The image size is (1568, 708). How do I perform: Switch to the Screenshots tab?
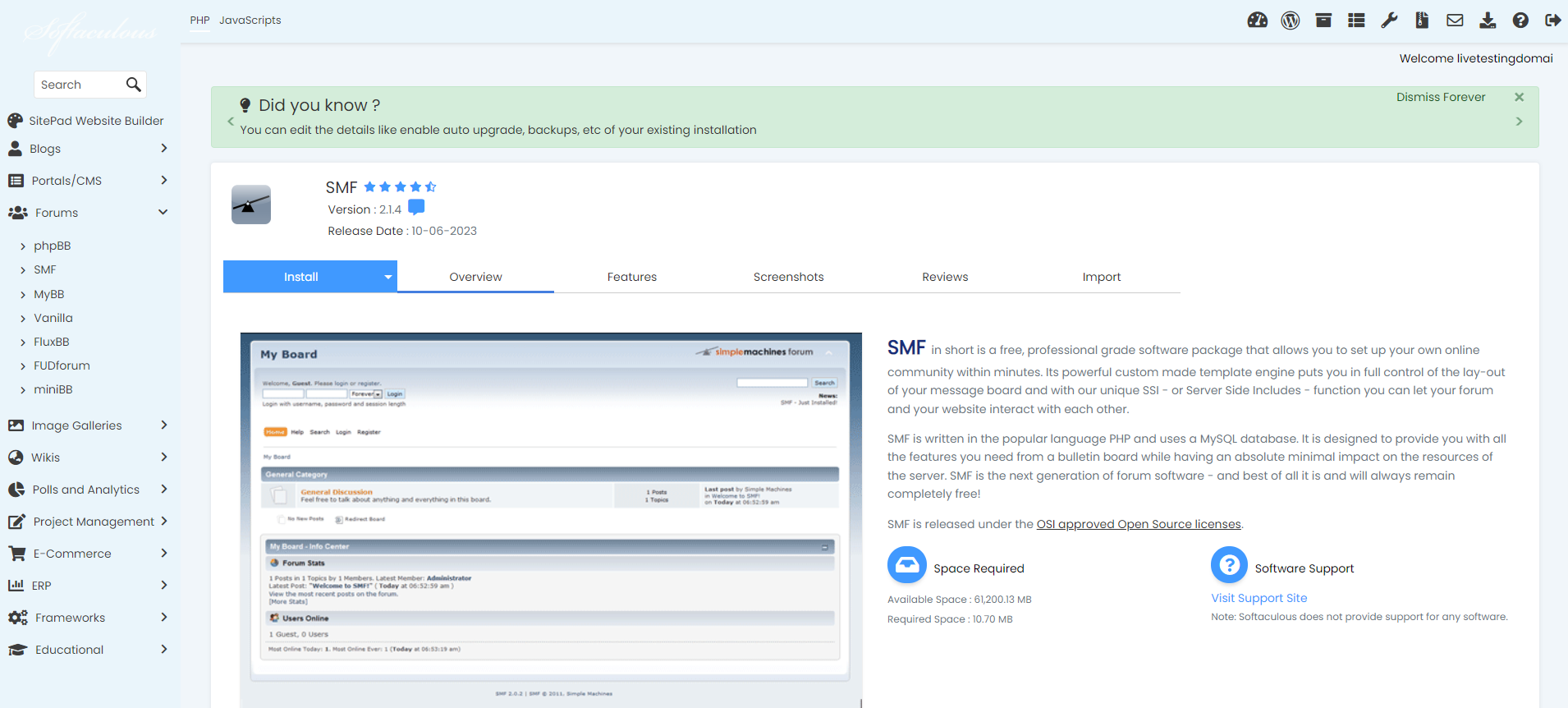(x=788, y=277)
